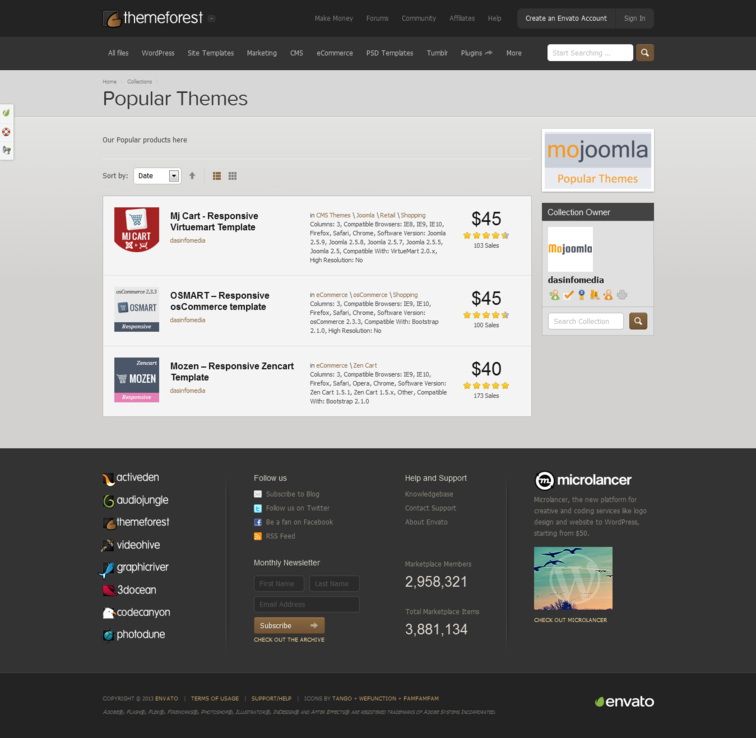Click the envato logo in footer
This screenshot has width=756, height=738.
pyautogui.click(x=624, y=701)
